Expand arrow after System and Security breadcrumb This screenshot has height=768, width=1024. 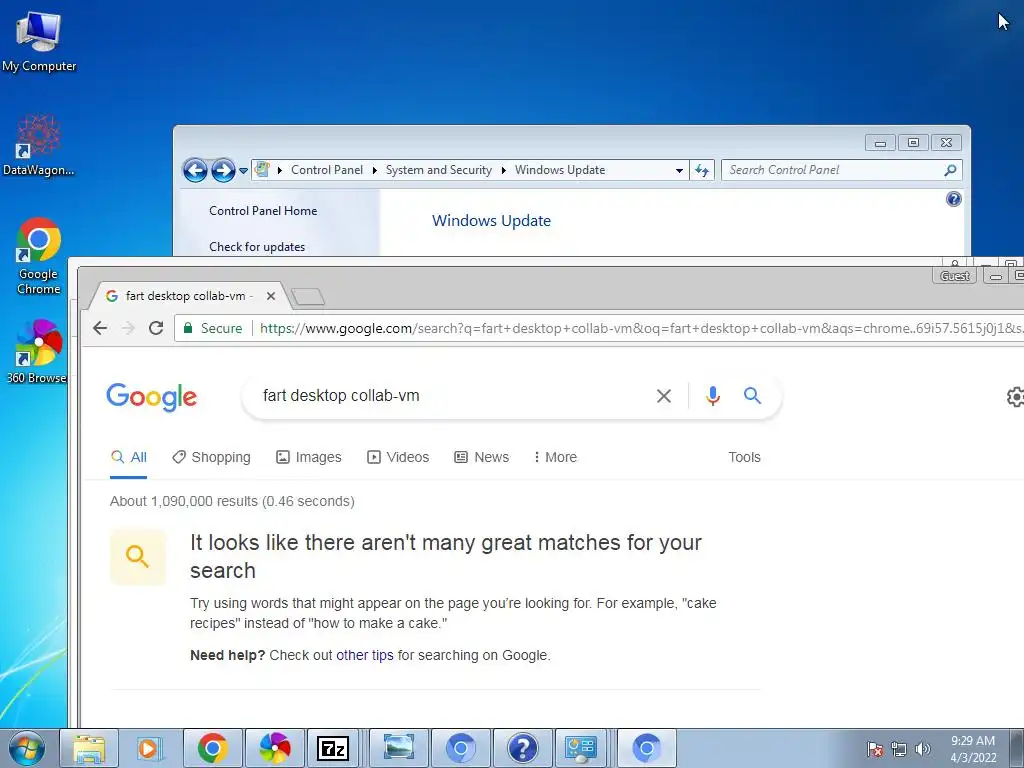click(504, 170)
